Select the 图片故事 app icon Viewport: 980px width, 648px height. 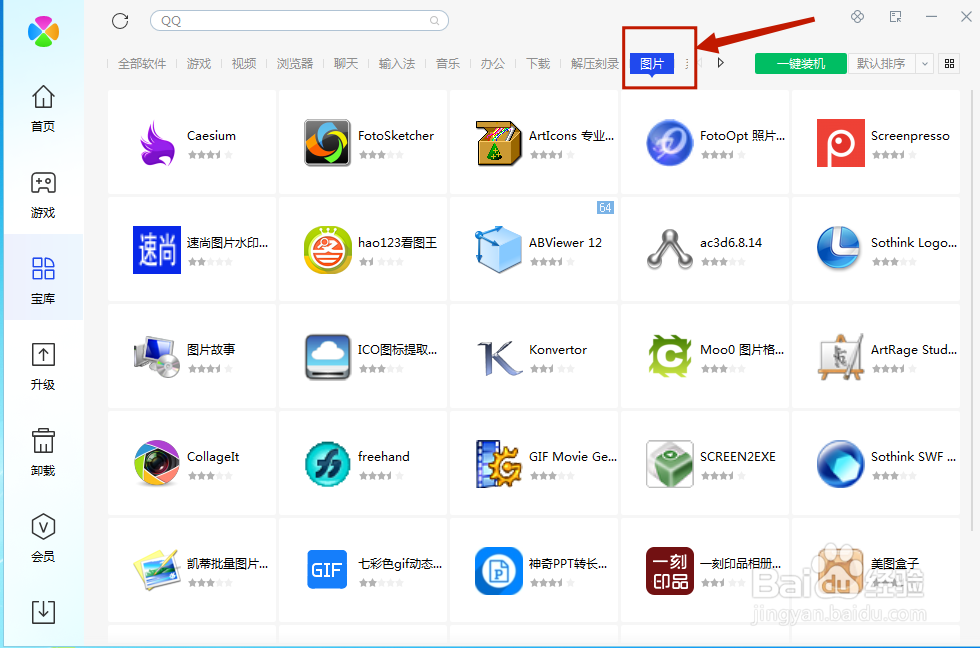[157, 357]
